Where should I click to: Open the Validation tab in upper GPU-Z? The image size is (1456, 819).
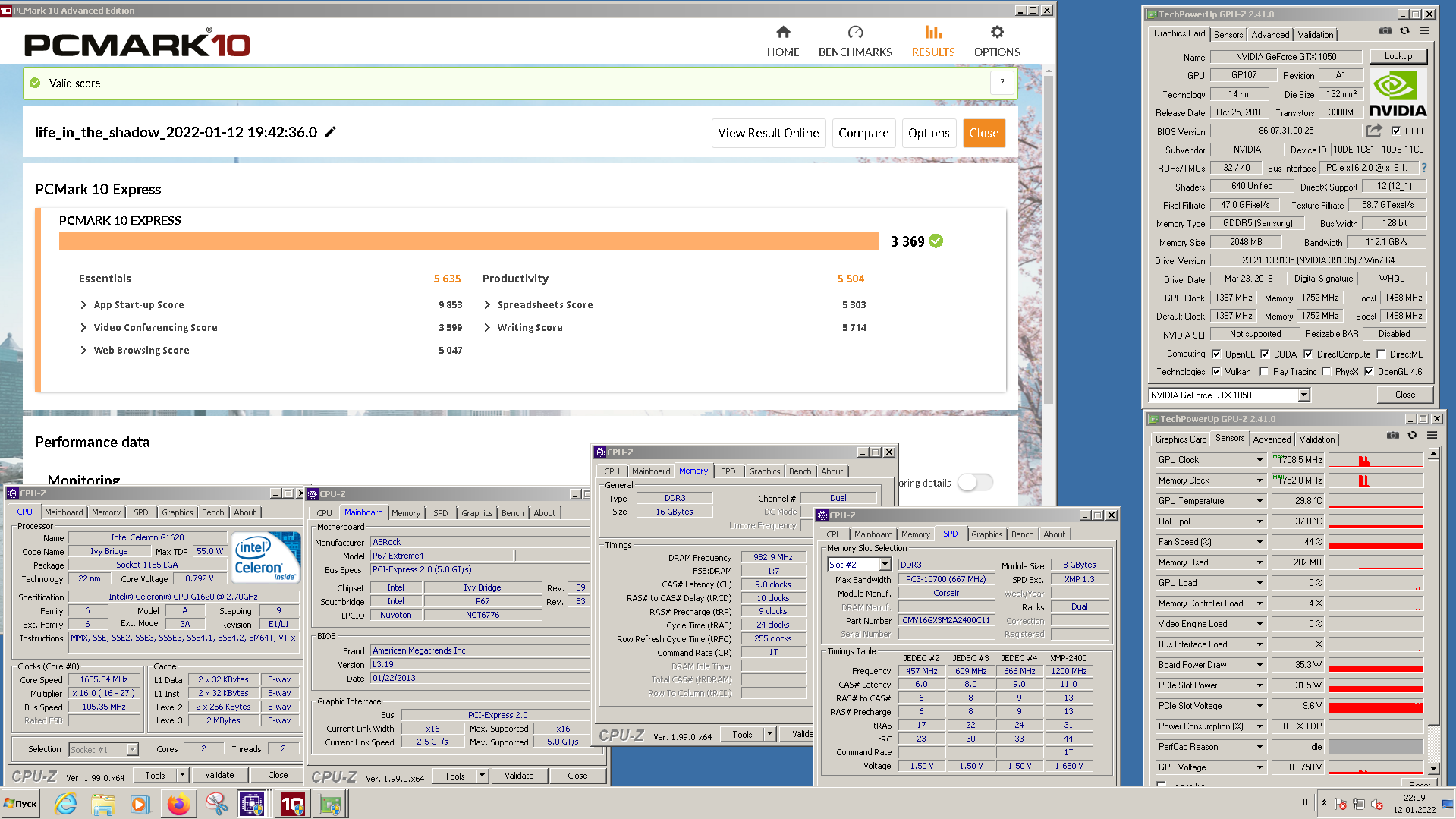[1315, 34]
